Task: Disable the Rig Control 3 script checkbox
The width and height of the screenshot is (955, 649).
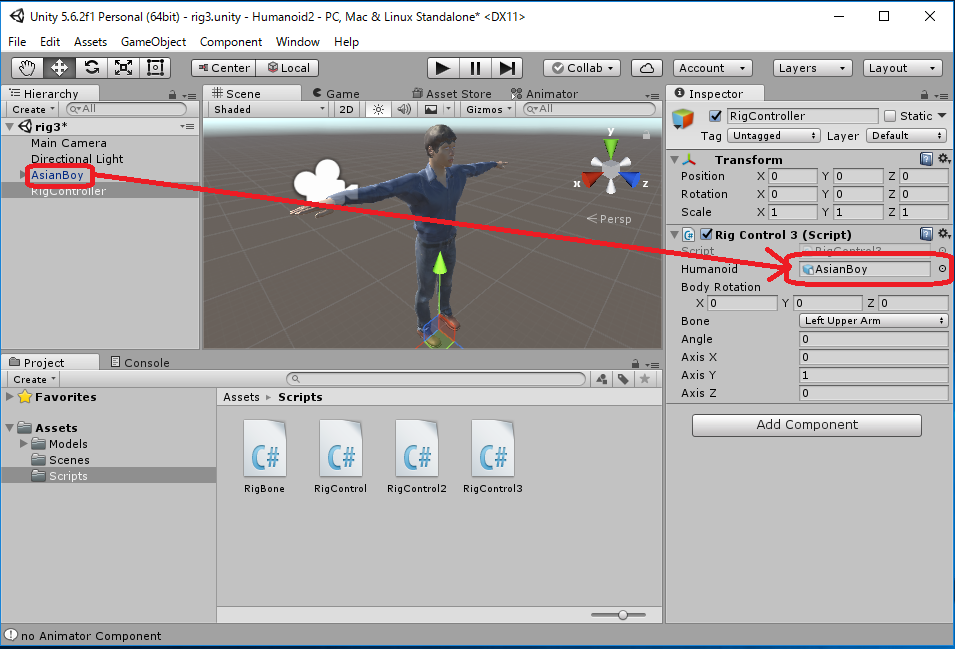Action: [x=707, y=234]
